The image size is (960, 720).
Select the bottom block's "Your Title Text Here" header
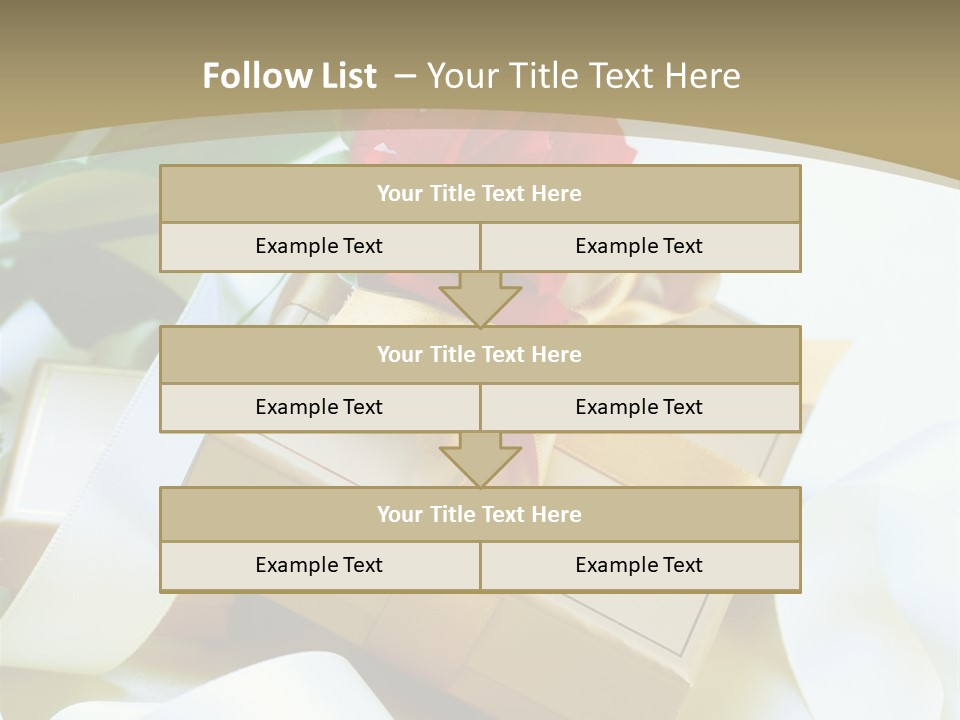[479, 515]
